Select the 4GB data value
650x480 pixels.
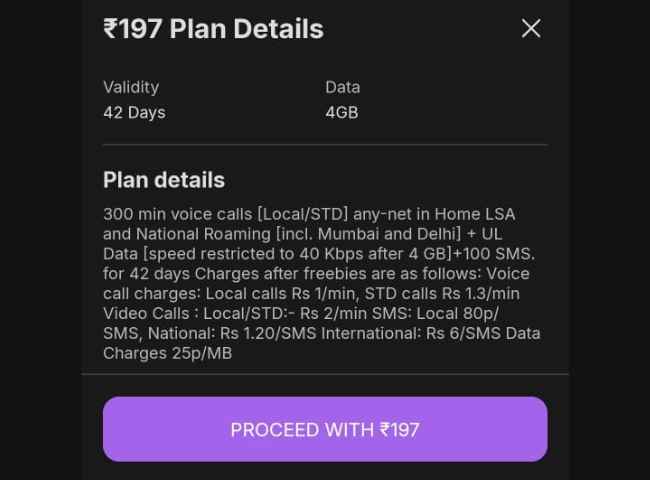[x=342, y=112]
